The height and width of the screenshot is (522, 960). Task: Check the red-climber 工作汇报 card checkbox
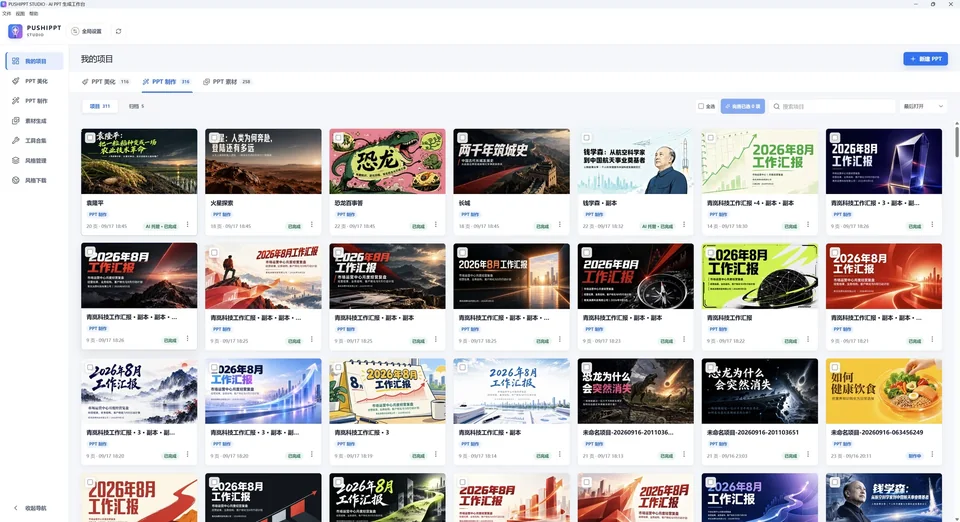pos(214,252)
